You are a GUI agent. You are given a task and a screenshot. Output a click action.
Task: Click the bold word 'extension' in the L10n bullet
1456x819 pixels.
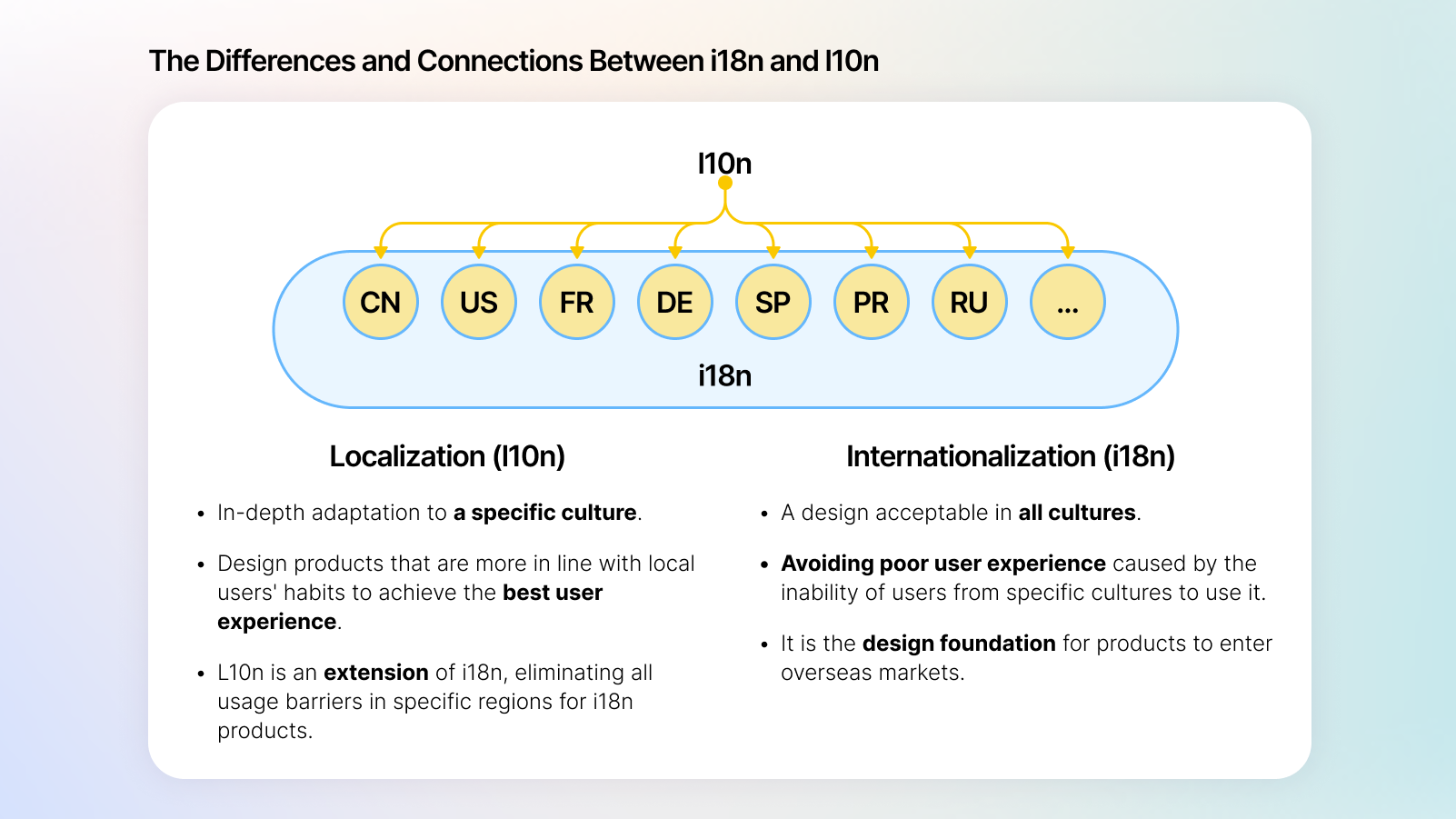coord(375,673)
